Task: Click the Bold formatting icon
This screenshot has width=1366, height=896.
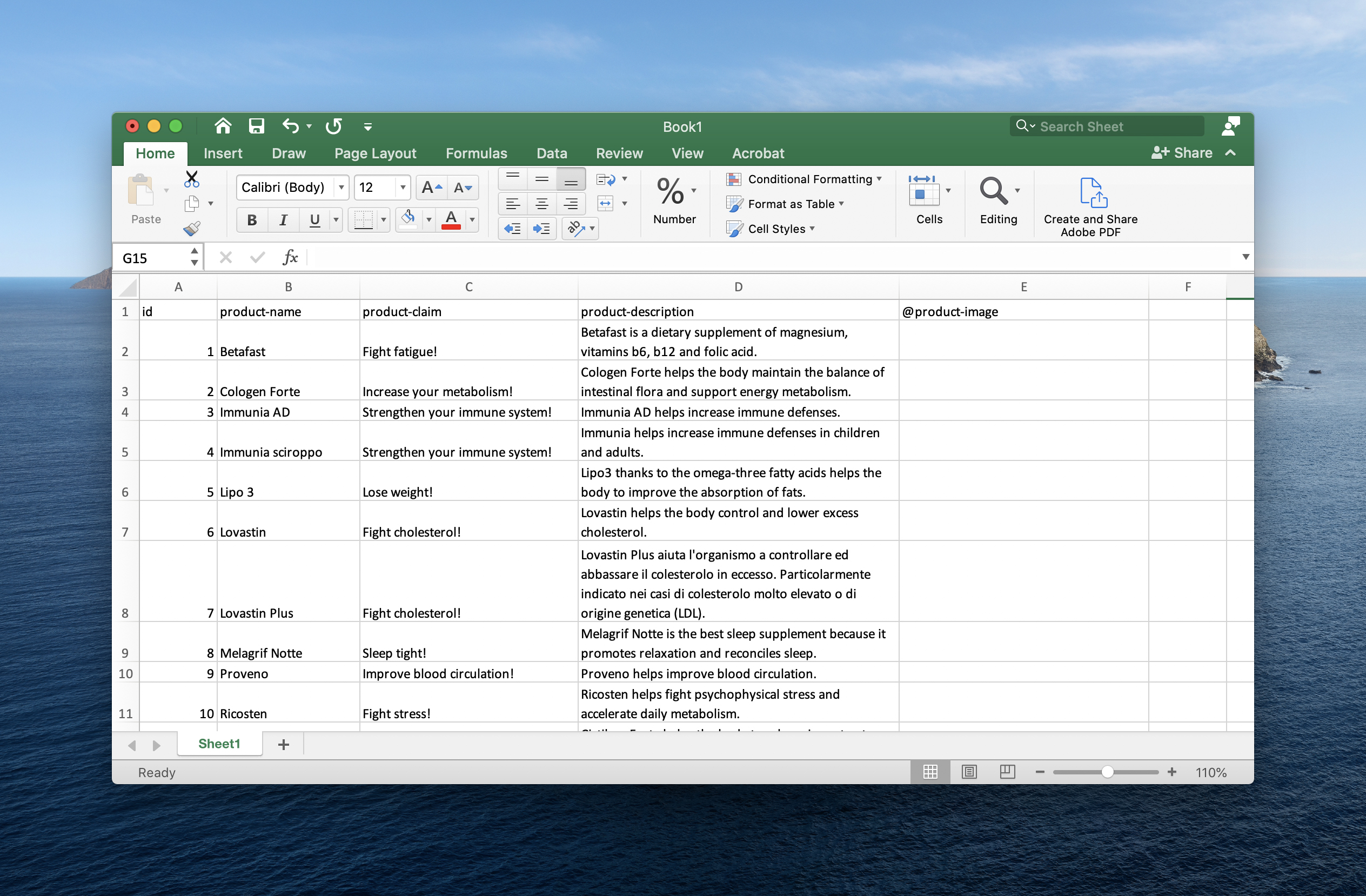Action: pos(251,220)
